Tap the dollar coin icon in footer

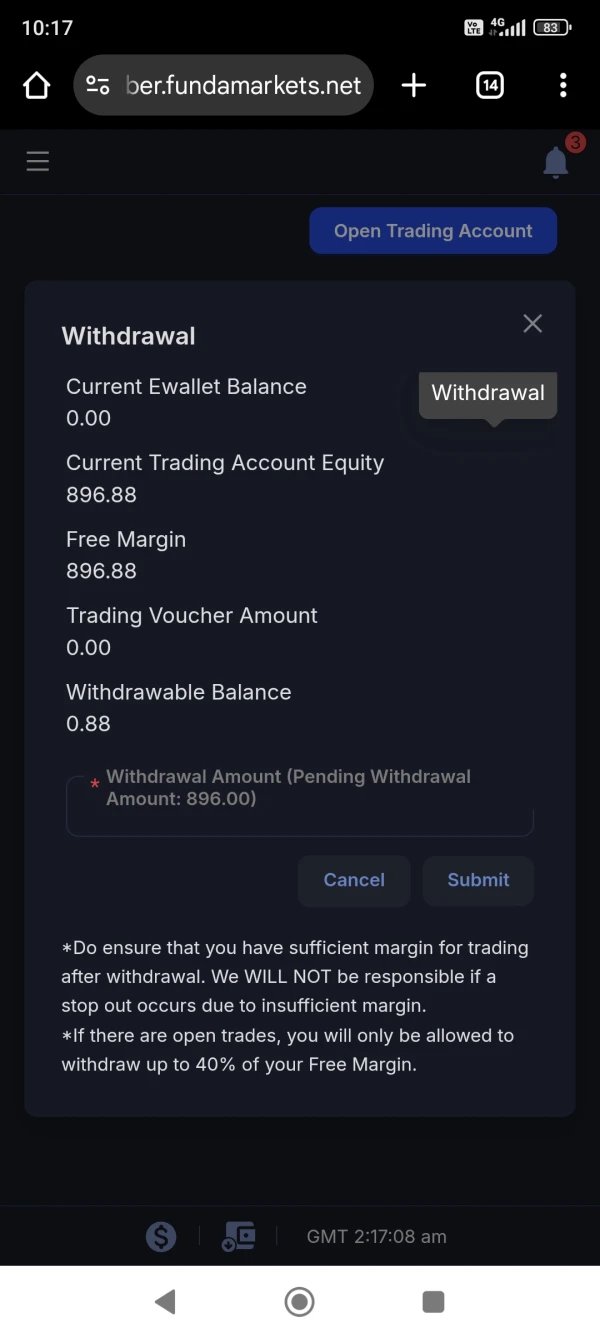161,1237
